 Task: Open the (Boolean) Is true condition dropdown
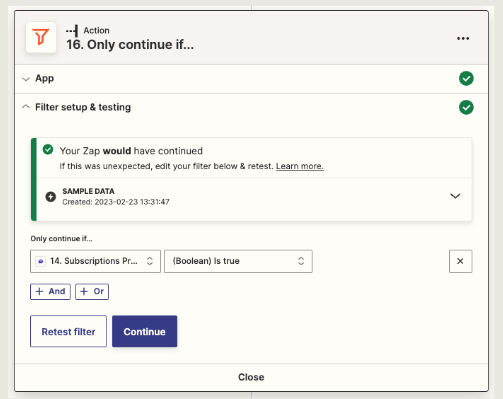coord(238,261)
